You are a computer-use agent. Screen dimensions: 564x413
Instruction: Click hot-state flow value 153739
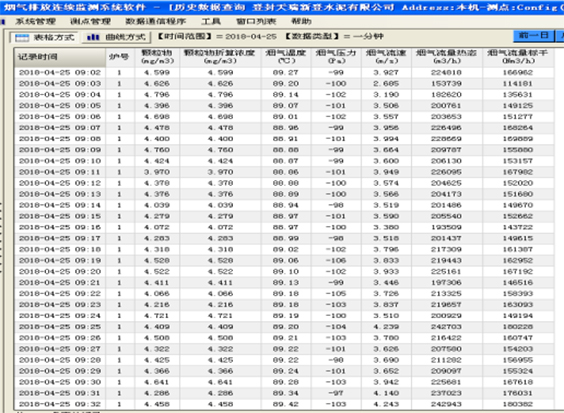pos(446,83)
